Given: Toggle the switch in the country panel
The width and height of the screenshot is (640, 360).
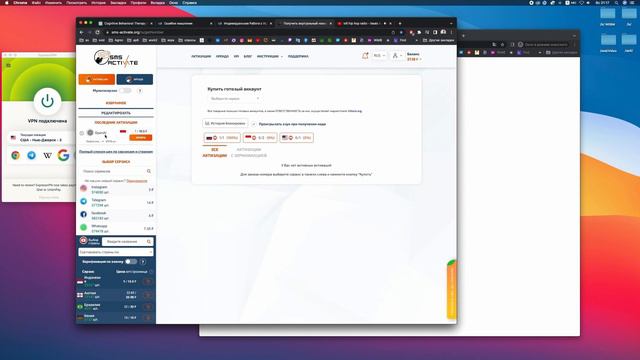Looking at the screenshot, I should pyautogui.click(x=131, y=262).
